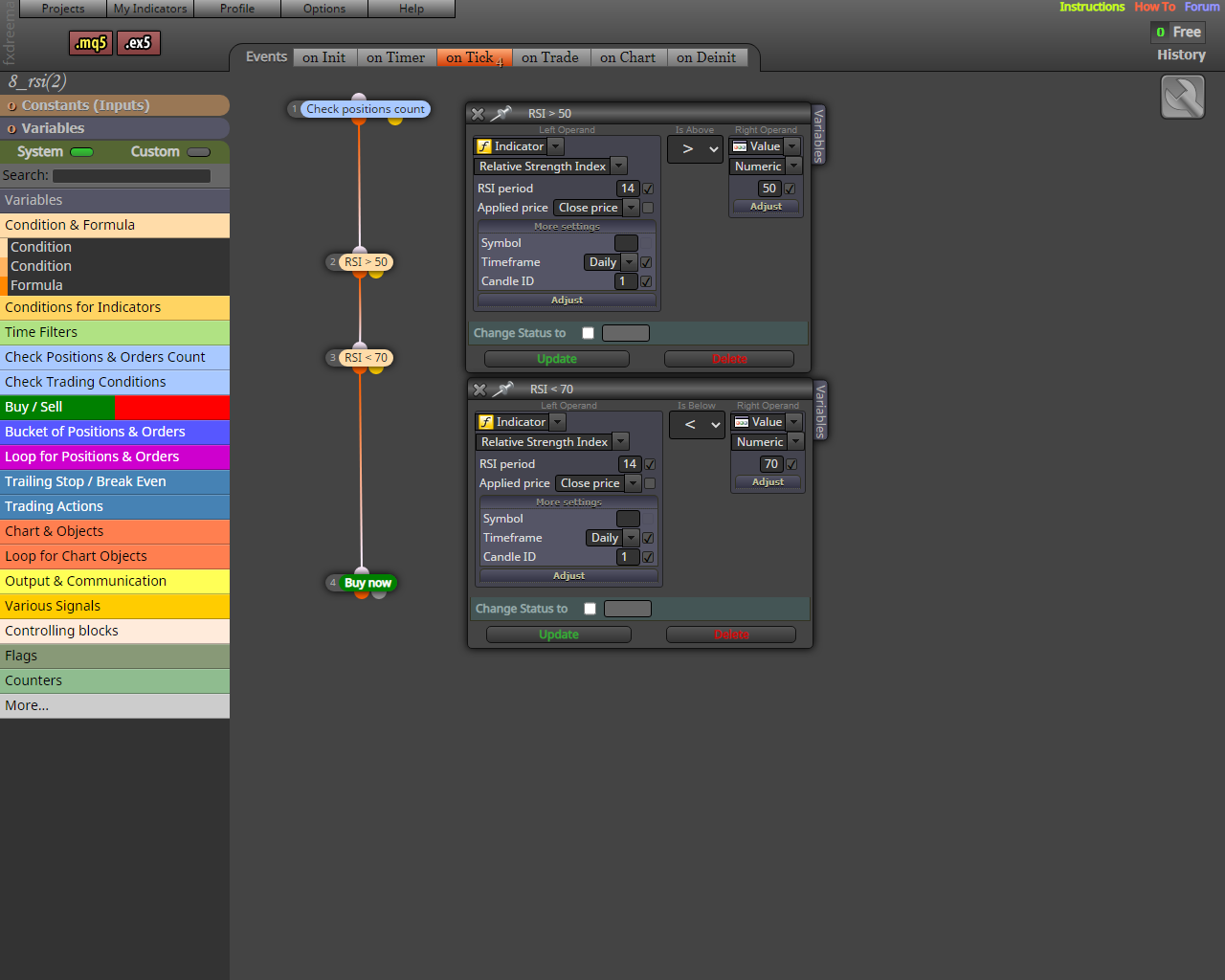Toggle System variables switch
The width and height of the screenshot is (1225, 980).
pos(82,152)
